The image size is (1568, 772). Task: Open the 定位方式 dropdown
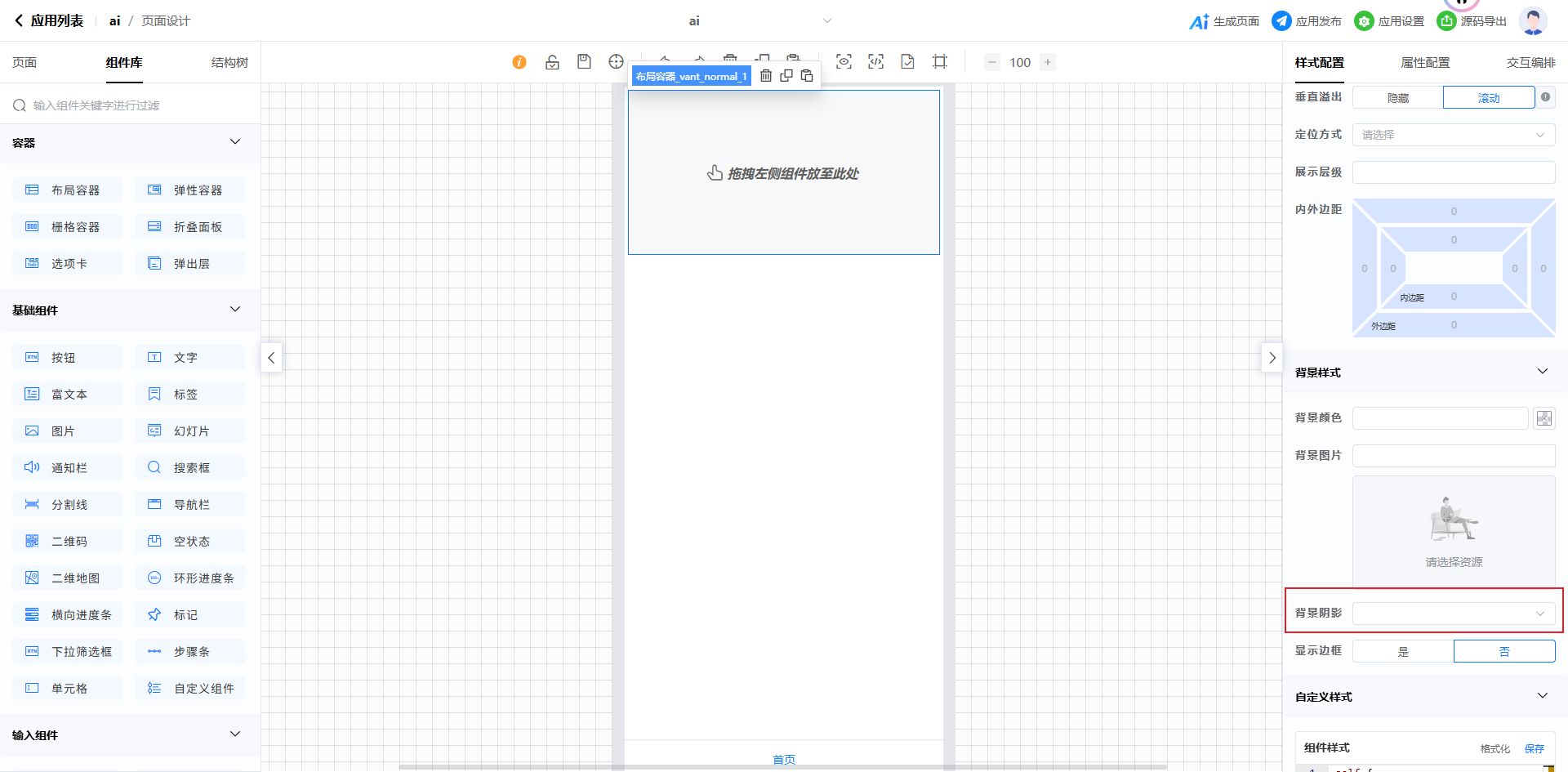(1453, 135)
